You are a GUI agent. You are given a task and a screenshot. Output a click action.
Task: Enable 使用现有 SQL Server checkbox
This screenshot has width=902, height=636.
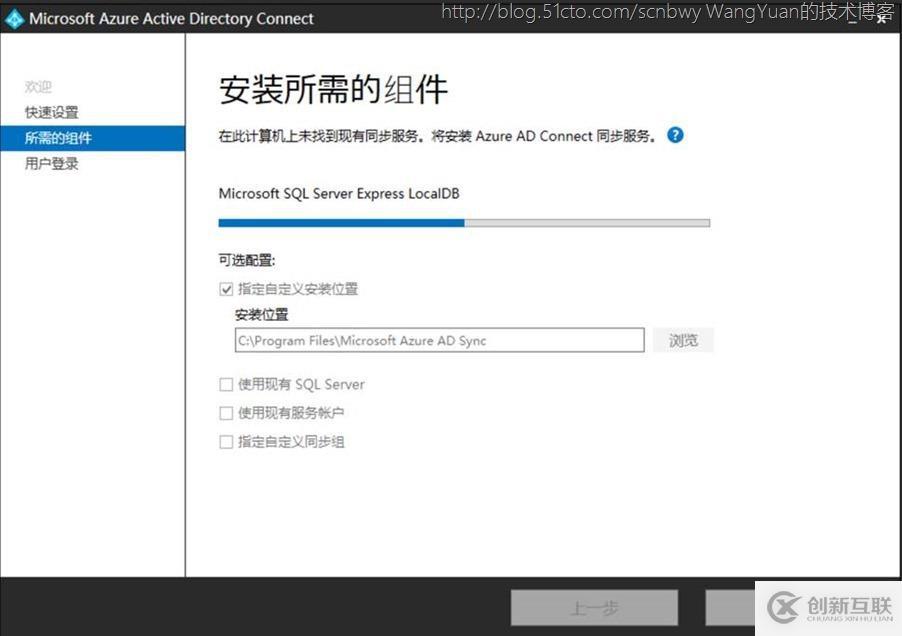(x=226, y=384)
